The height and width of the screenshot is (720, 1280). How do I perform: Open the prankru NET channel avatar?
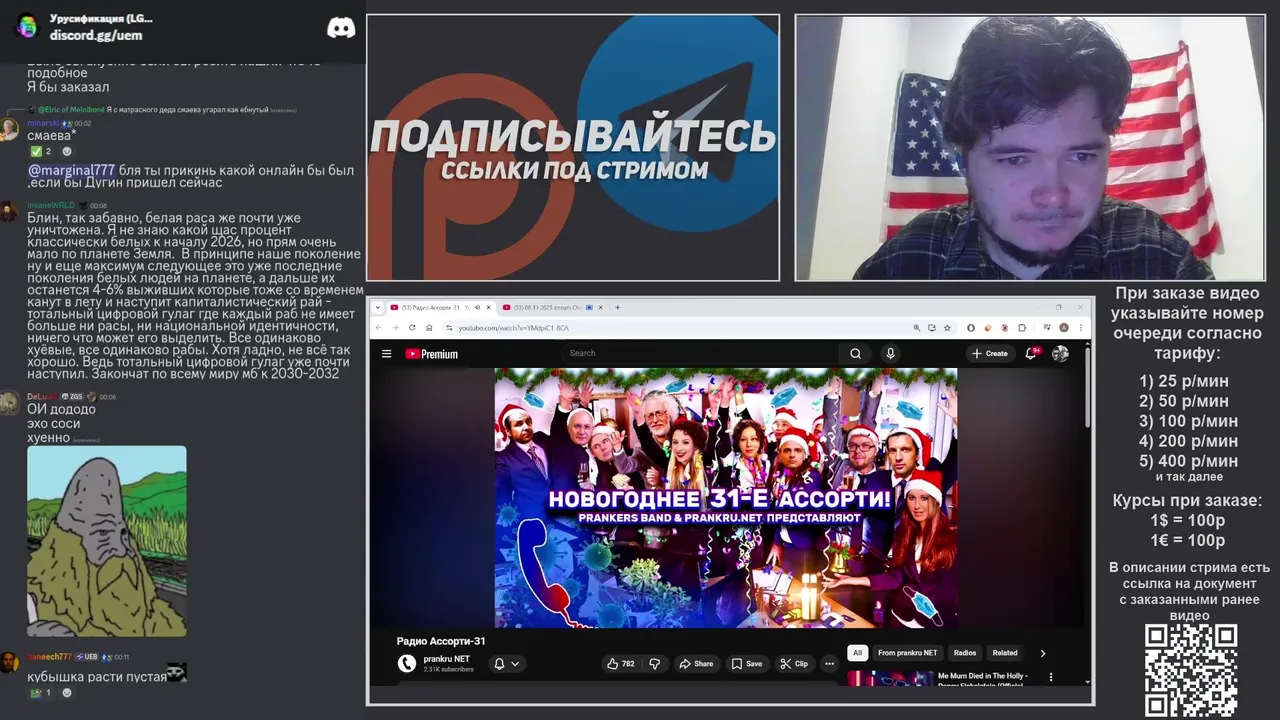tap(406, 663)
